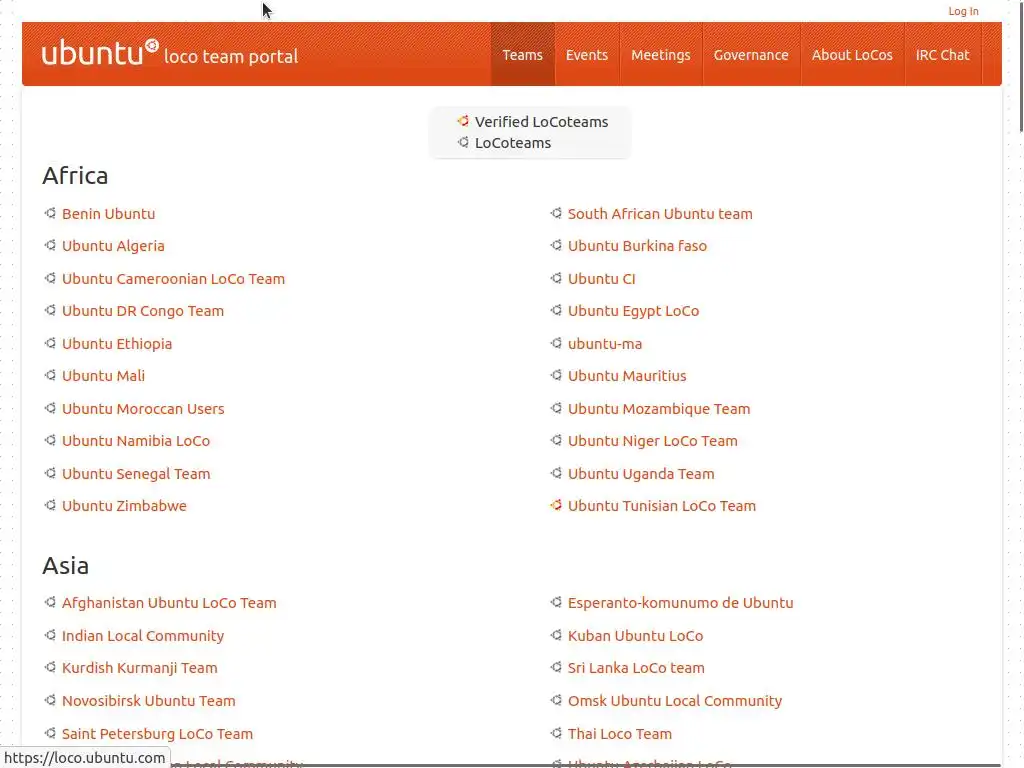Open Esperanto-komunumo de Ubuntu
This screenshot has height=768, width=1024.
(x=680, y=603)
